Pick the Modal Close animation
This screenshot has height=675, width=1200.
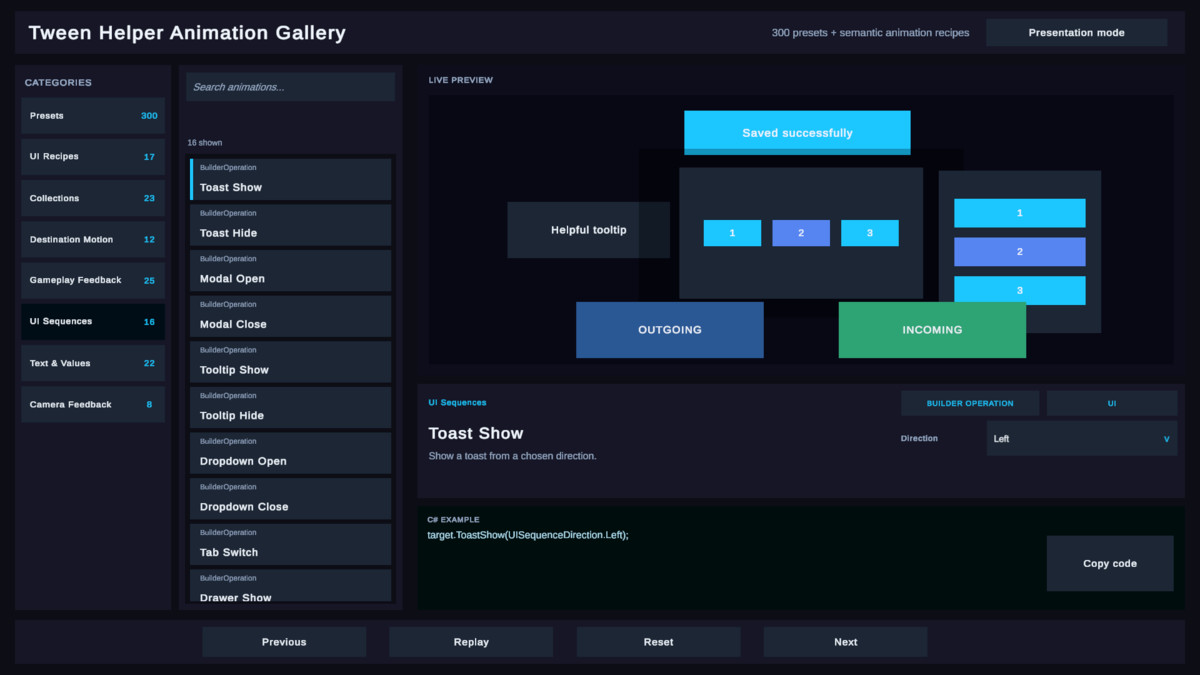[291, 316]
